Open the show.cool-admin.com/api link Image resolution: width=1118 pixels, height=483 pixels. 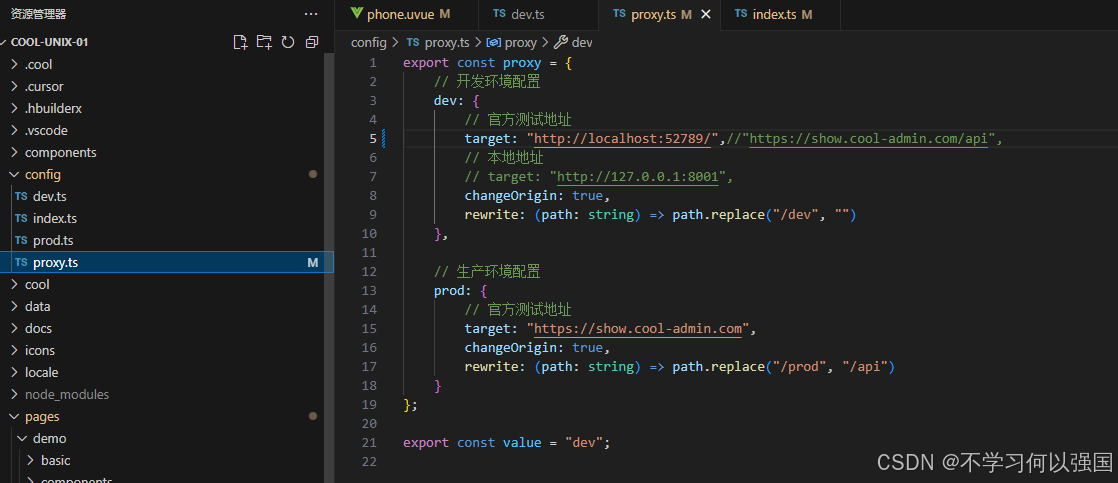(868, 138)
